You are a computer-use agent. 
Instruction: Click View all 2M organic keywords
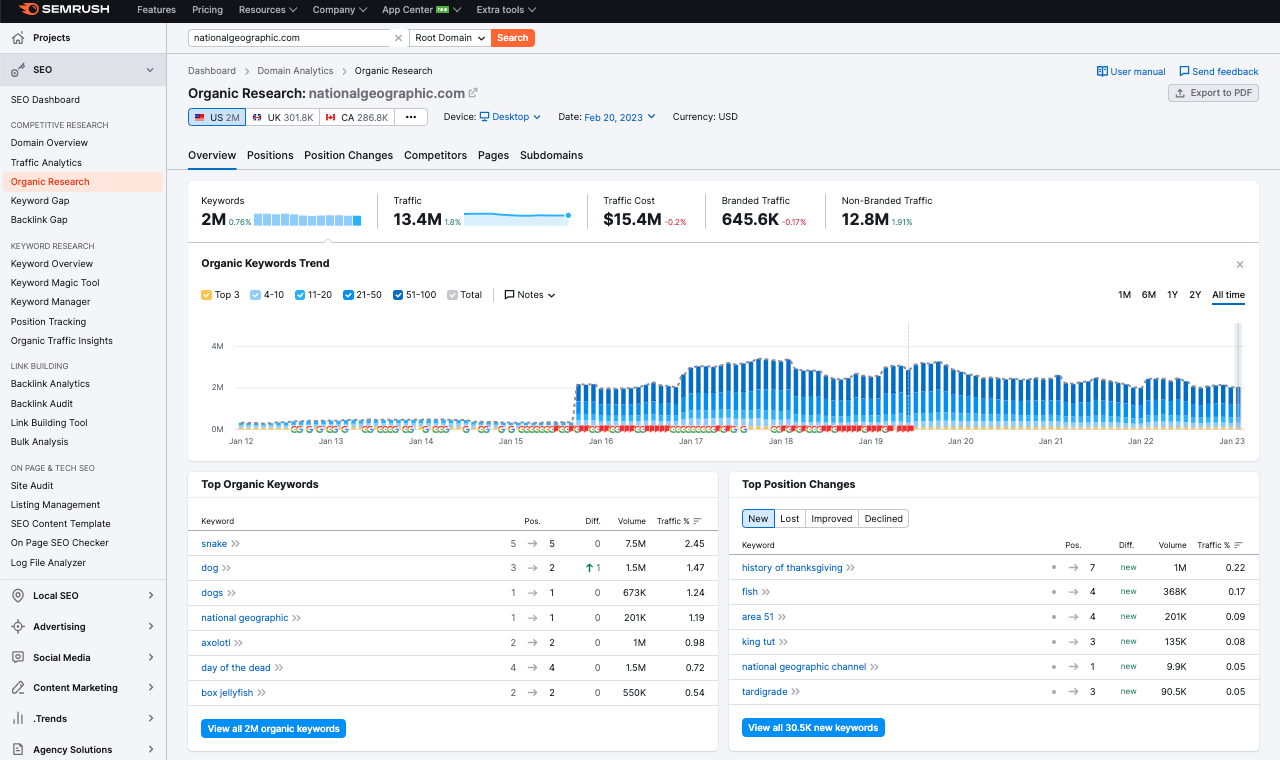[x=274, y=729]
